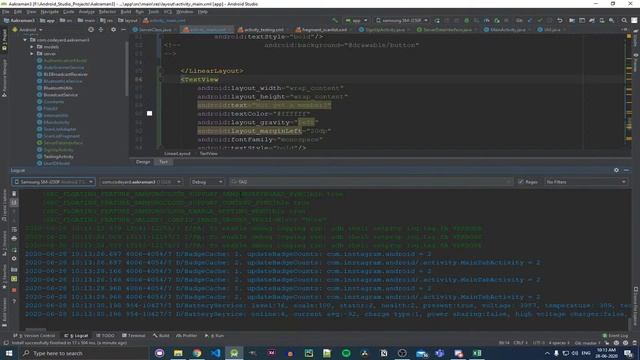Click the Make Project hammer icon
Viewport: 640px width, 360px height.
click(x=335, y=20)
